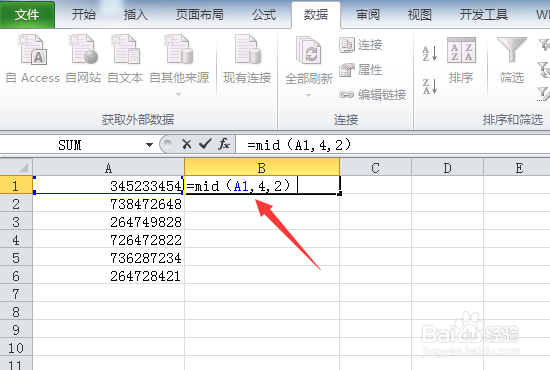The image size is (550, 370).
Task: Import data 自网站
Action: (x=83, y=59)
